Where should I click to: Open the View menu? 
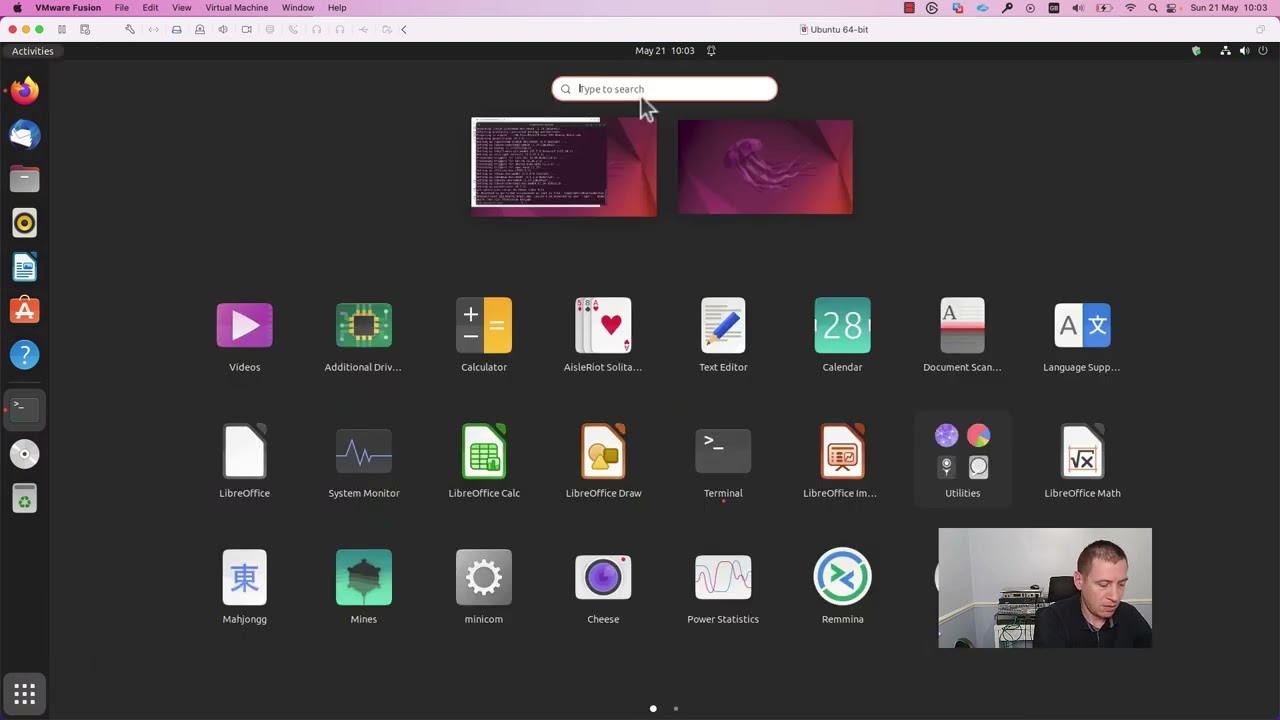pos(181,8)
